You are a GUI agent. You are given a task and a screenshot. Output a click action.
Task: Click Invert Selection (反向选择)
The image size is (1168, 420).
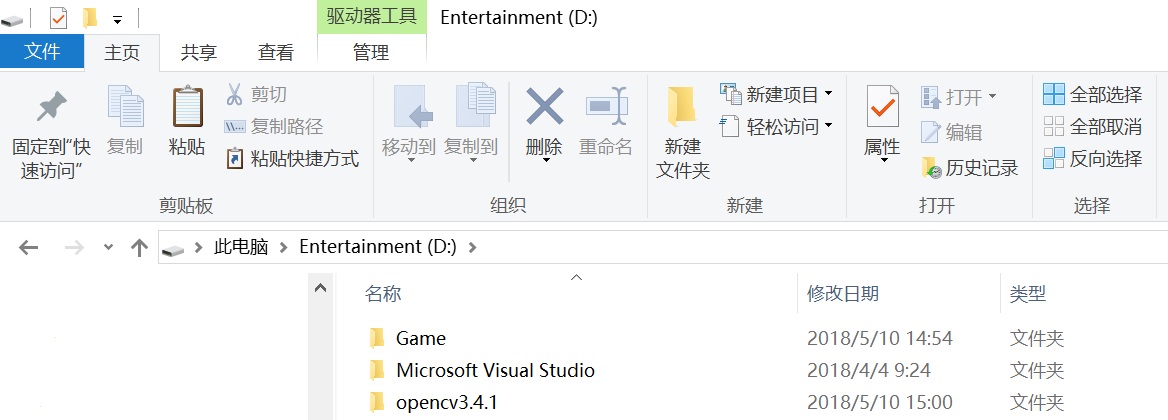1092,159
